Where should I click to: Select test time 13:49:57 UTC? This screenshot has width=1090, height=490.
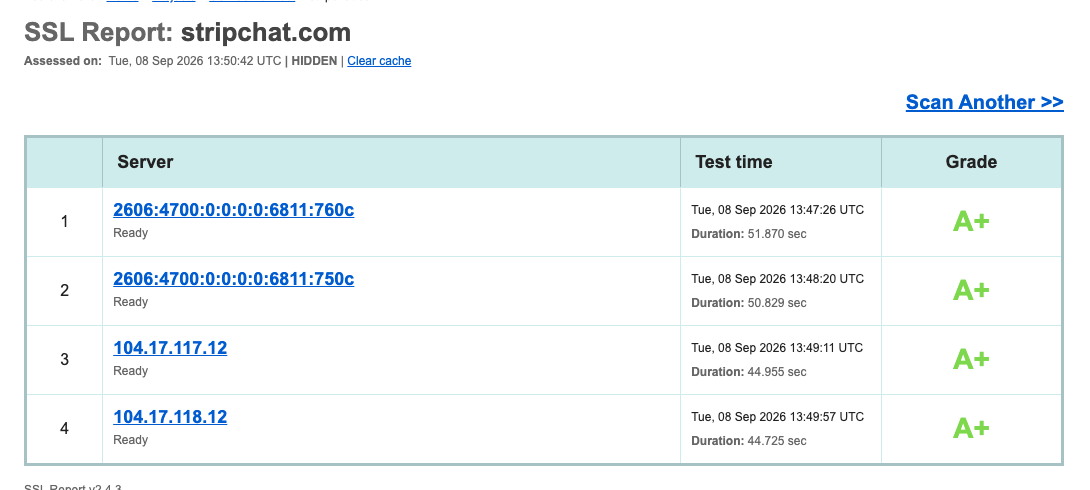[x=777, y=416]
